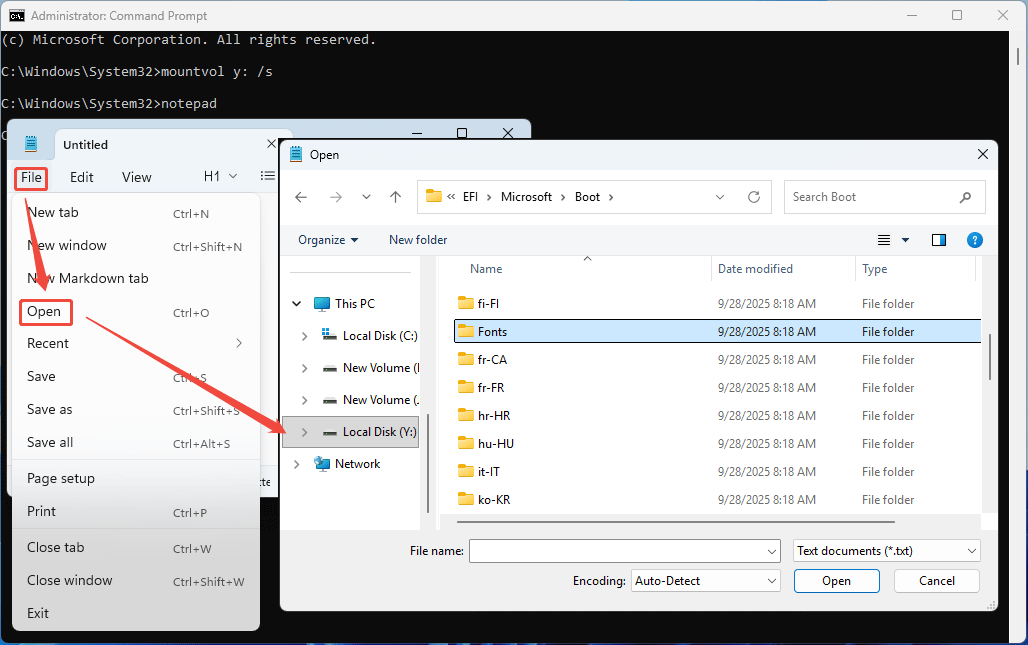Collapse the This PC tree item
Screen dimensions: 1028x645
click(296, 303)
